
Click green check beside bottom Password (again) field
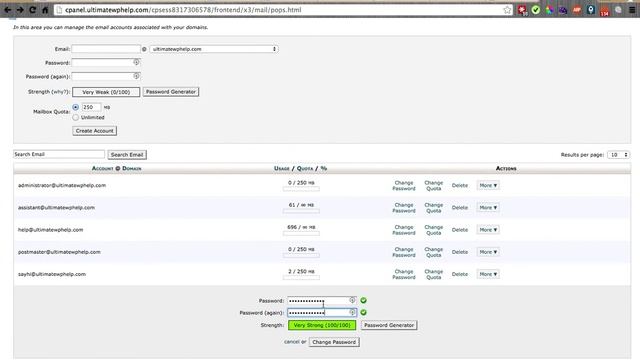(363, 312)
